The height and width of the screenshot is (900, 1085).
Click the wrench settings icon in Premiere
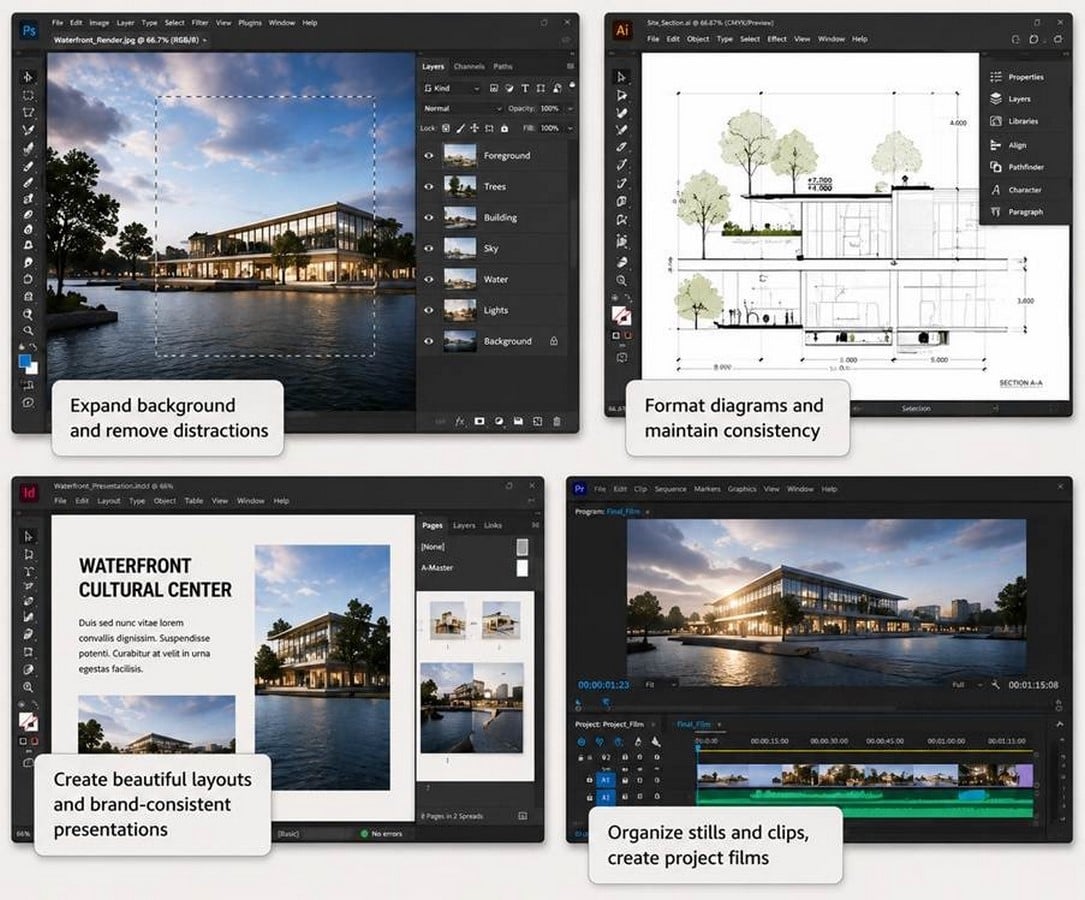[995, 685]
